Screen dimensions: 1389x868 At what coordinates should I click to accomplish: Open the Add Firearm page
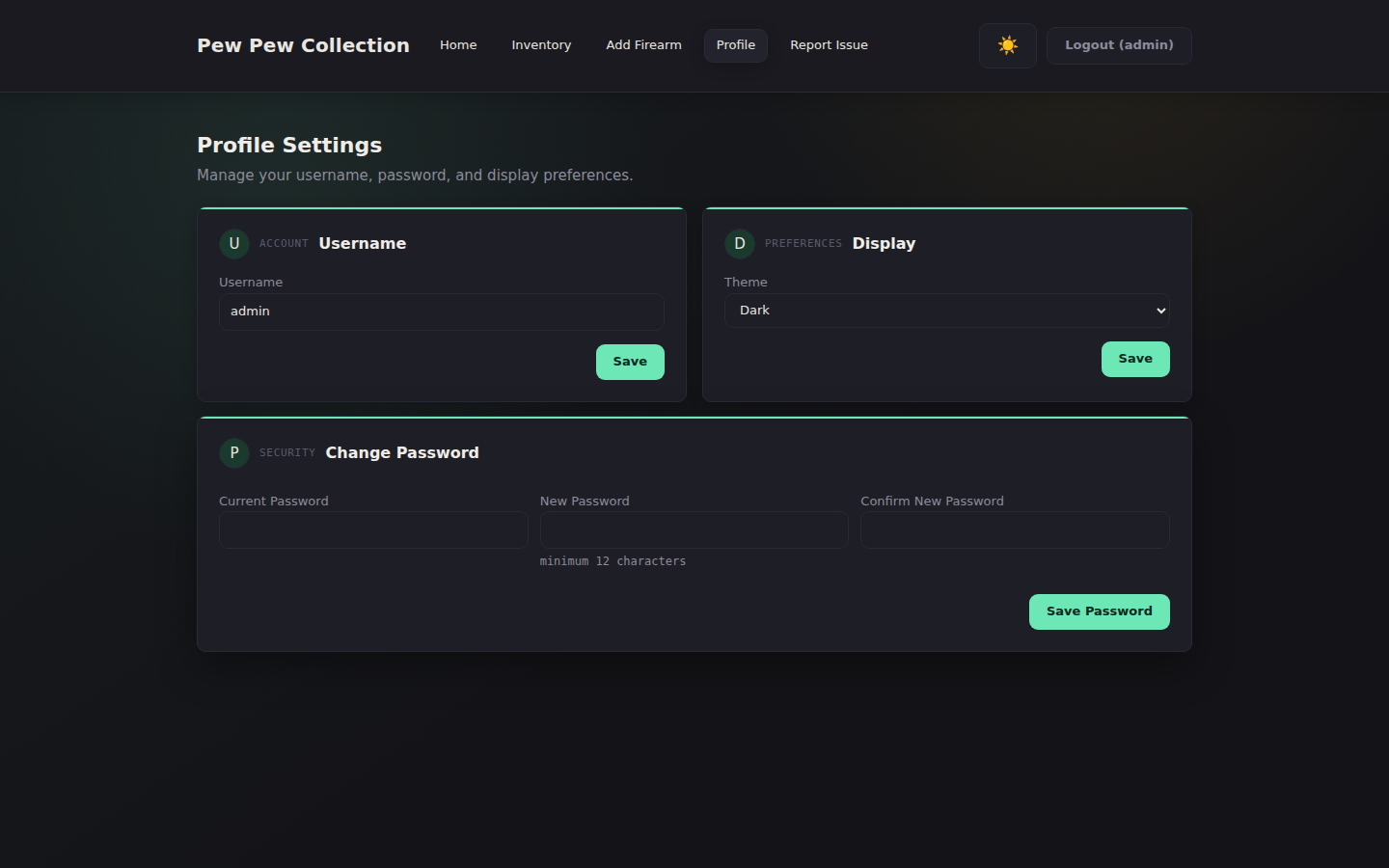tap(643, 44)
